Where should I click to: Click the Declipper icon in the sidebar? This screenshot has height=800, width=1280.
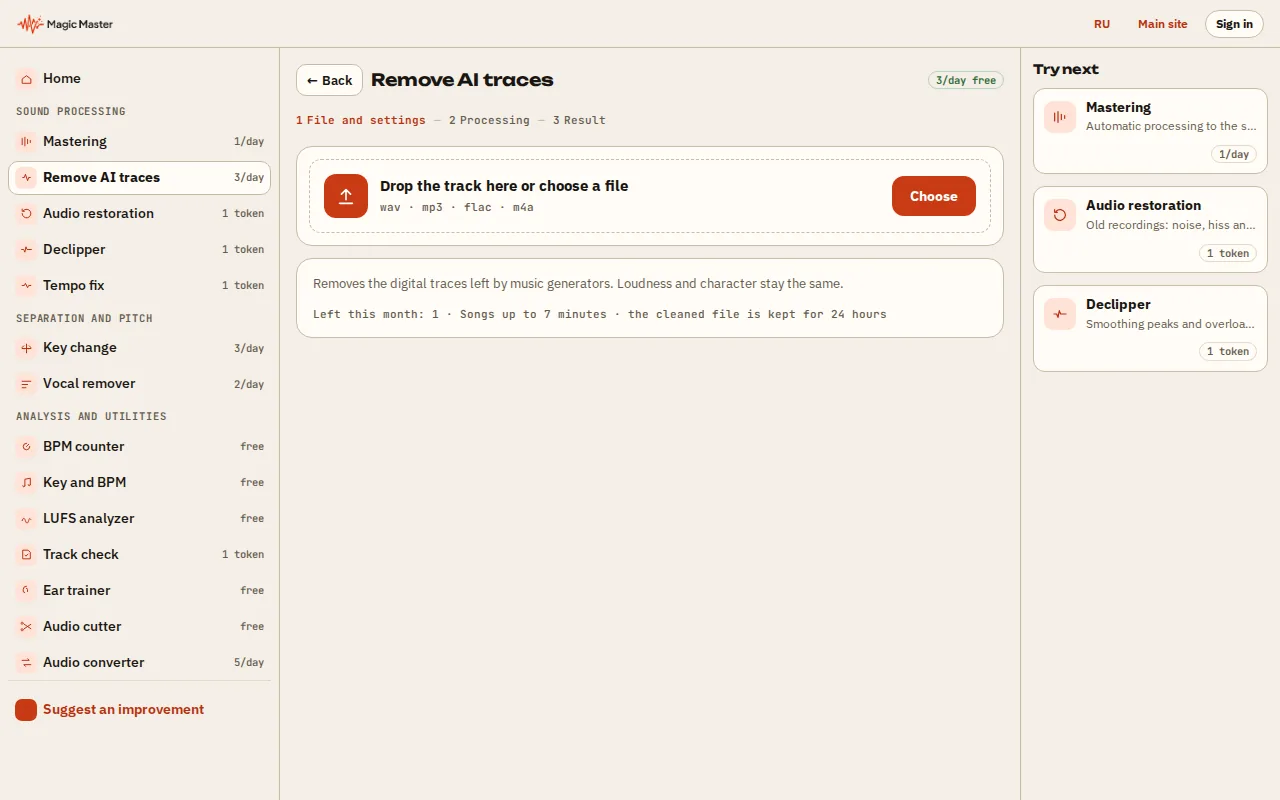click(26, 249)
